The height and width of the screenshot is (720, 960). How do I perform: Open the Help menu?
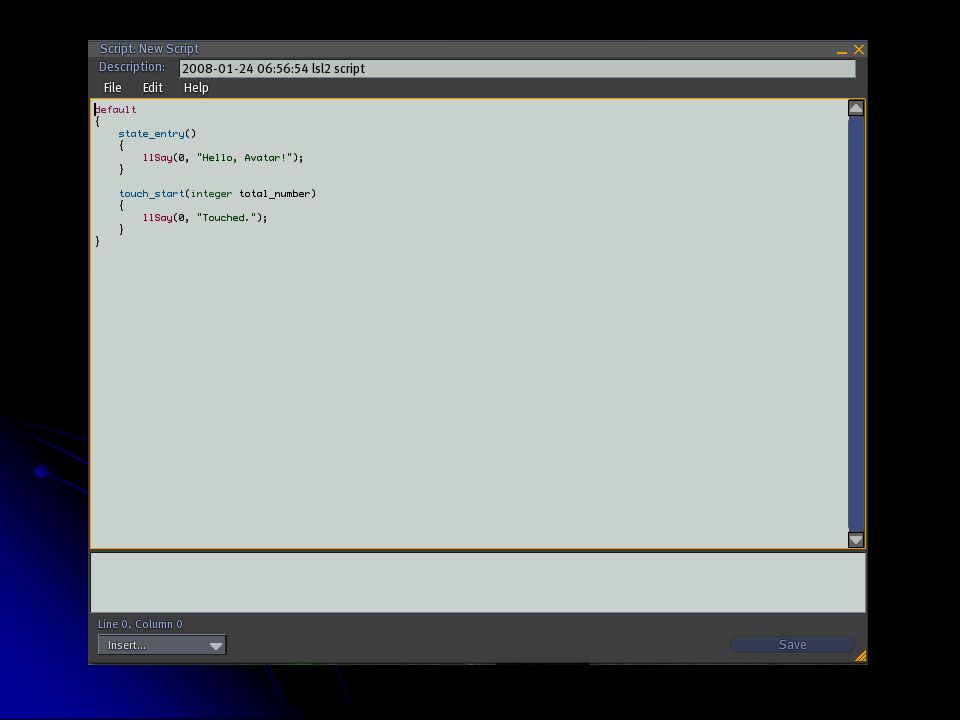pyautogui.click(x=196, y=88)
